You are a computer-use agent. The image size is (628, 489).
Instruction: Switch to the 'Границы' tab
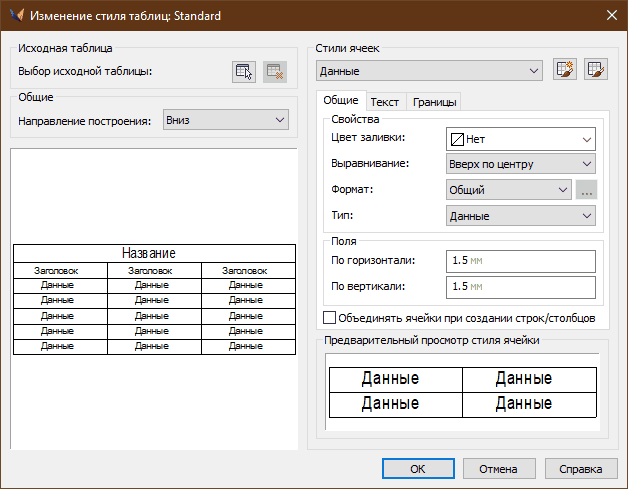click(434, 102)
